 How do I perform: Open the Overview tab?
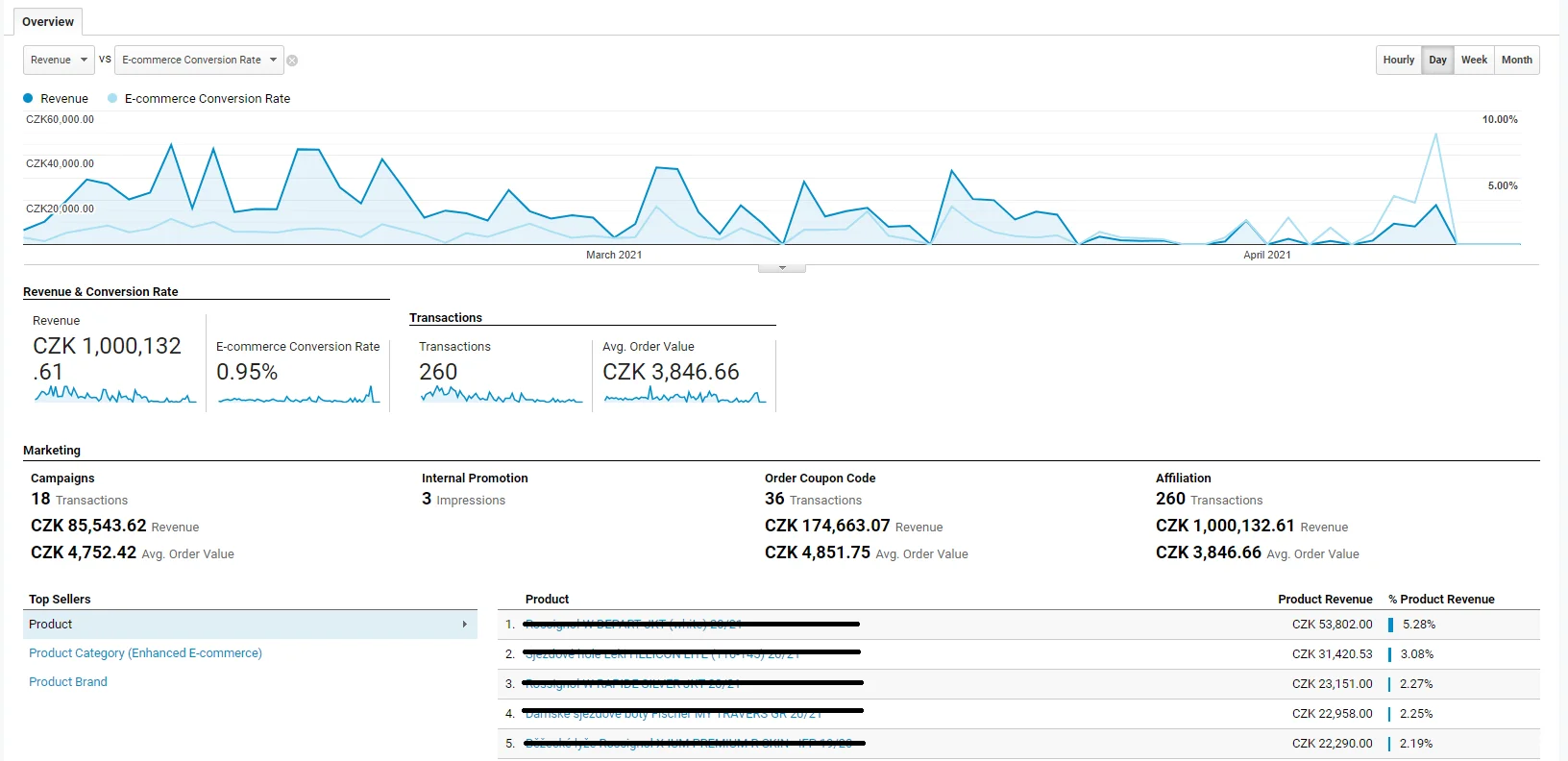tap(47, 21)
